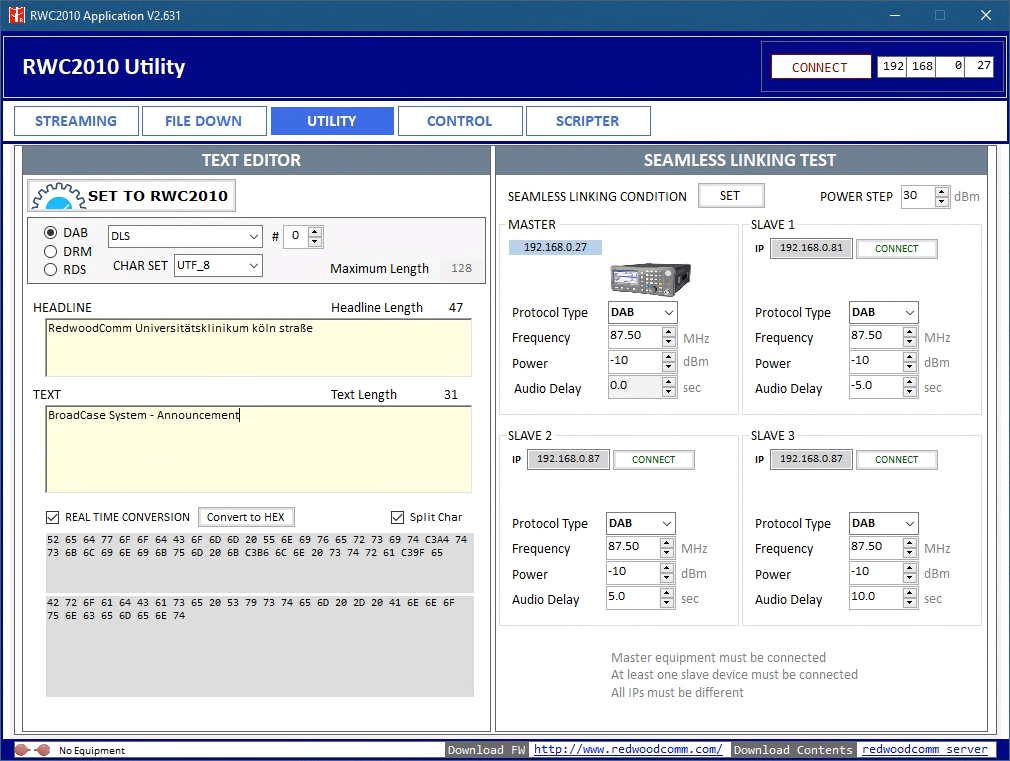1010x761 pixels.
Task: Open Slave 3 Protocol Type dropdown
Action: click(883, 523)
